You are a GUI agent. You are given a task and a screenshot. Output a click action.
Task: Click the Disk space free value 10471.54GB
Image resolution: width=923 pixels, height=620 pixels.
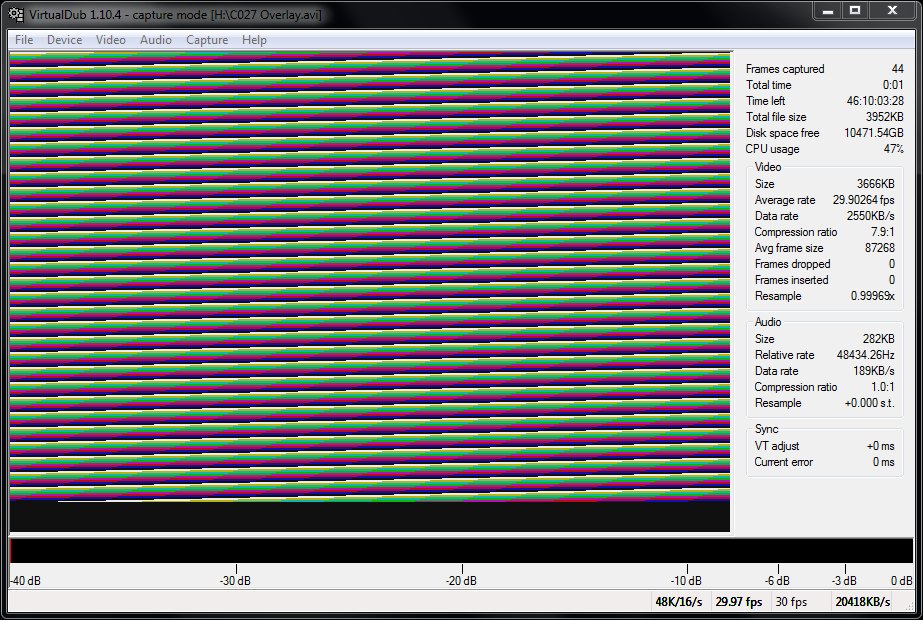874,132
